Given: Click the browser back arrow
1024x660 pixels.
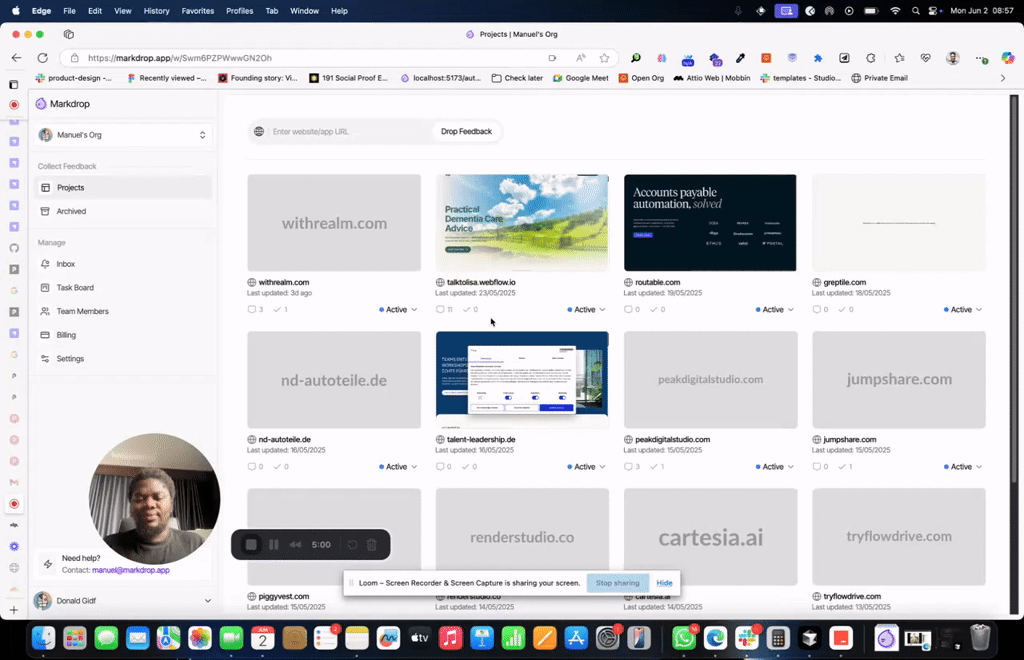Looking at the screenshot, I should [x=16, y=57].
